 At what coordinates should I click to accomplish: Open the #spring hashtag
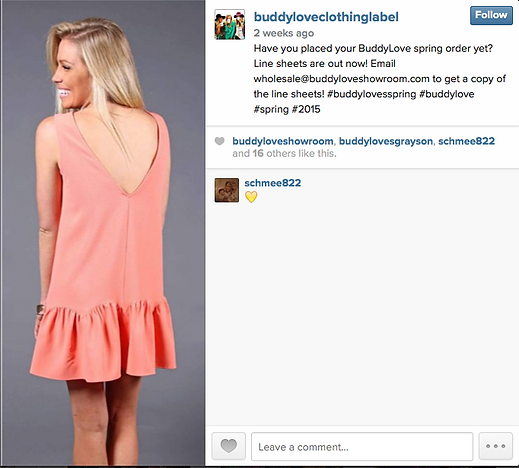[271, 109]
